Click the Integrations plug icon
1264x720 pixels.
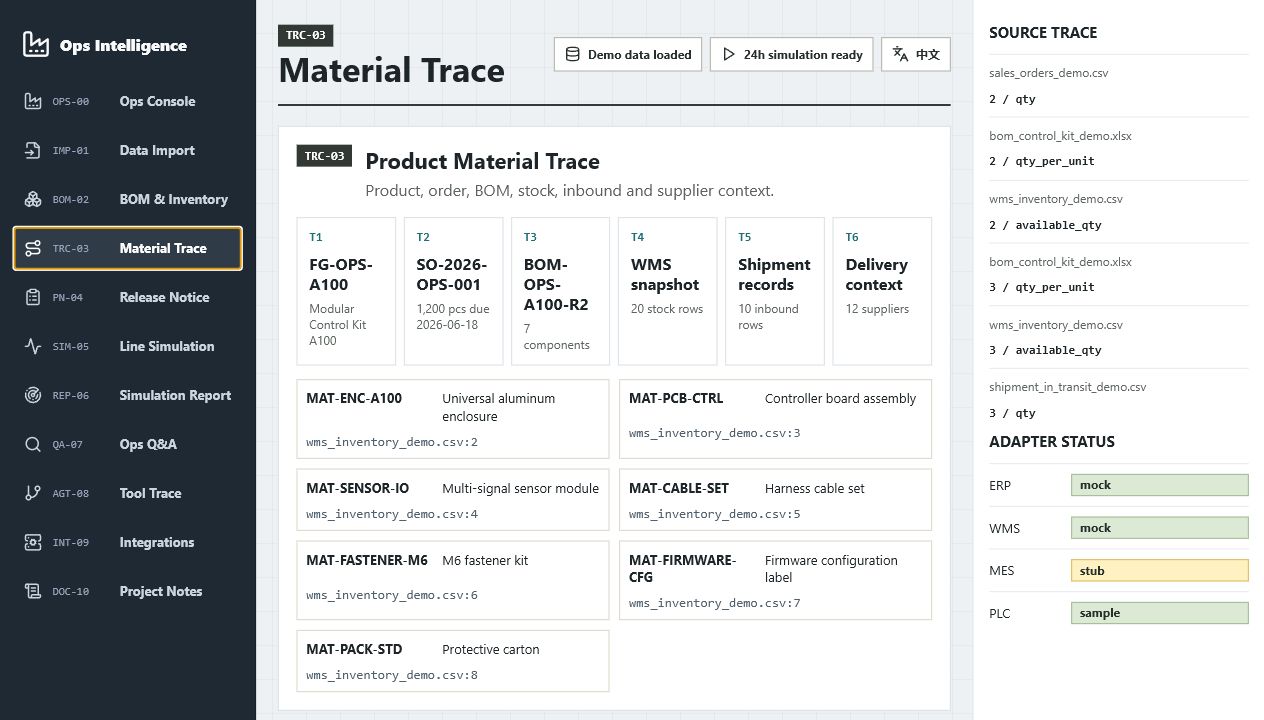click(x=33, y=542)
